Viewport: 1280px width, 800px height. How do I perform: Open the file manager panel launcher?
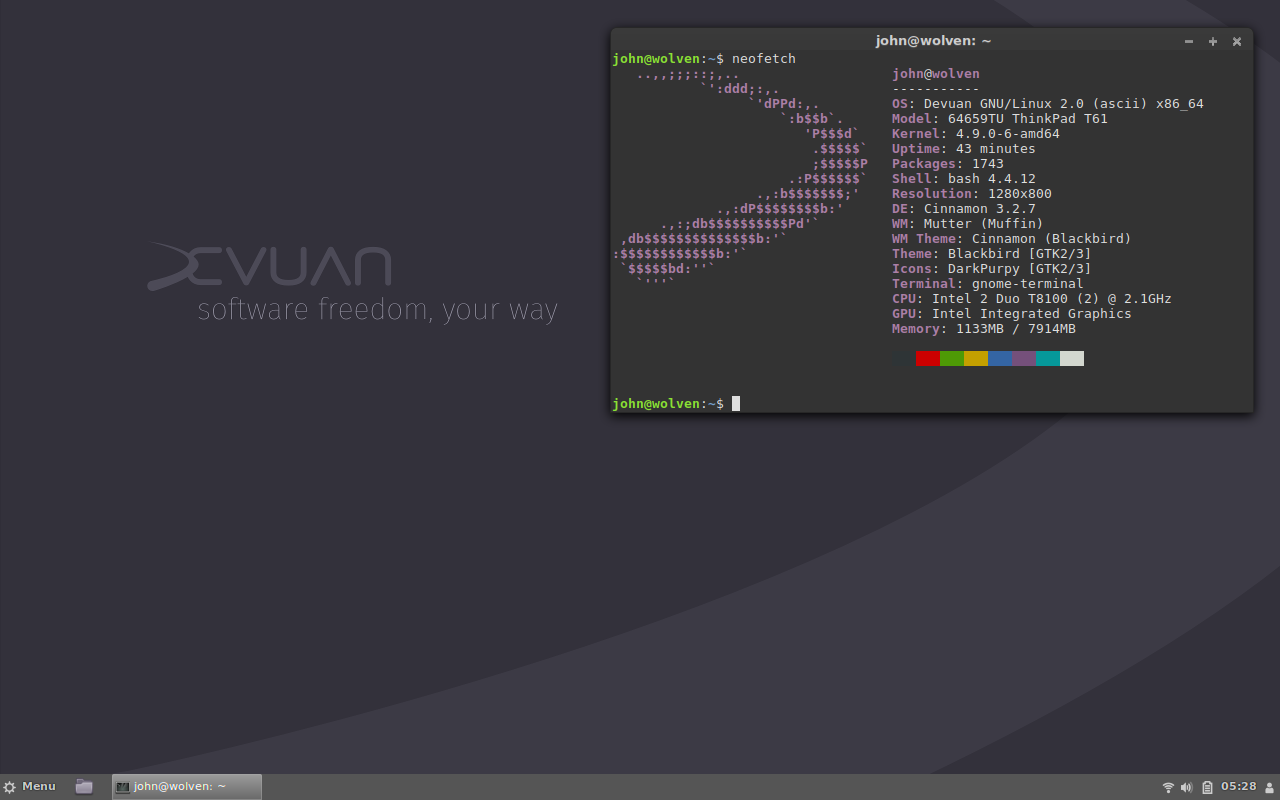84,787
